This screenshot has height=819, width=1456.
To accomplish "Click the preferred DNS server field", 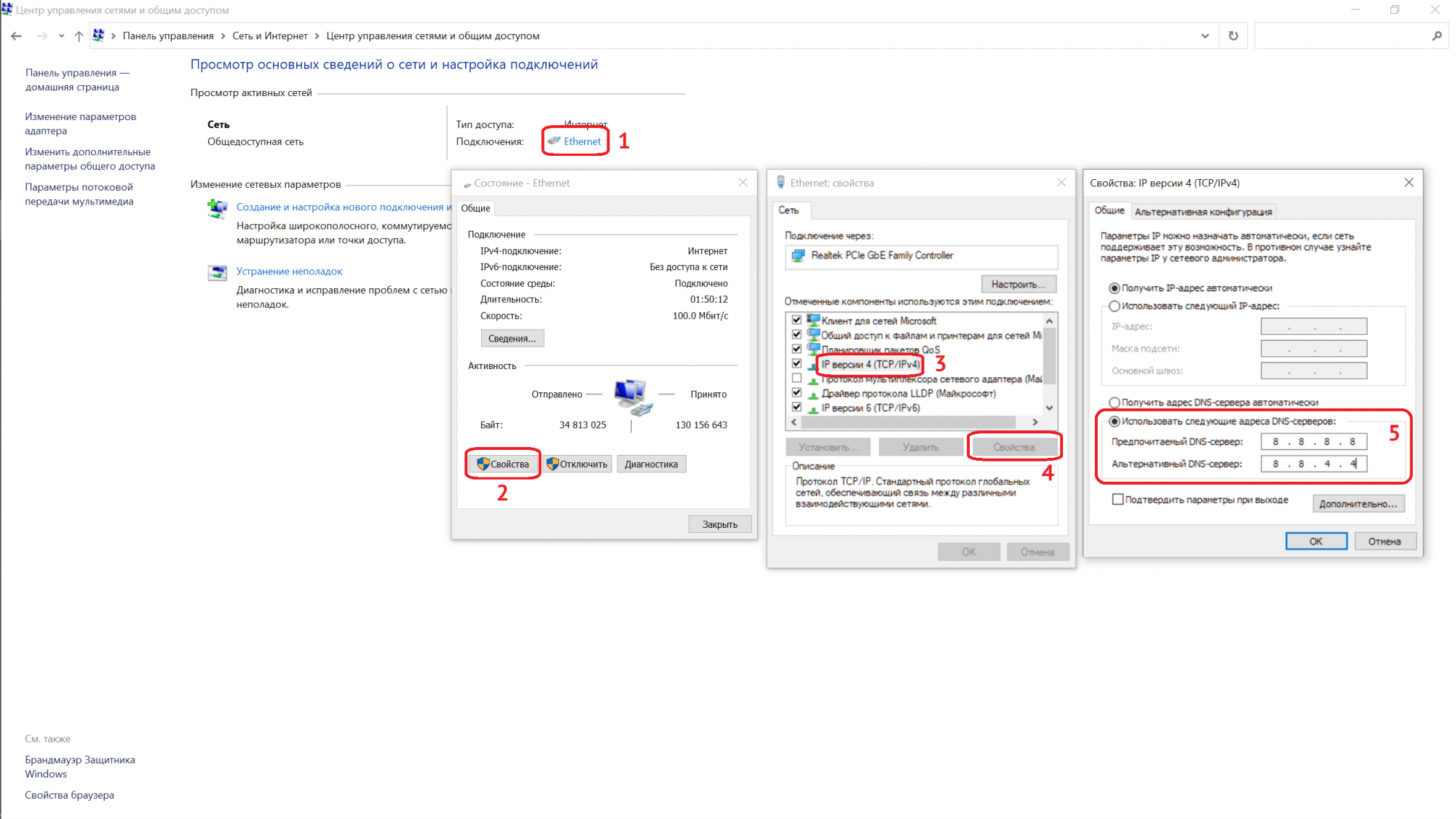I will point(1313,442).
